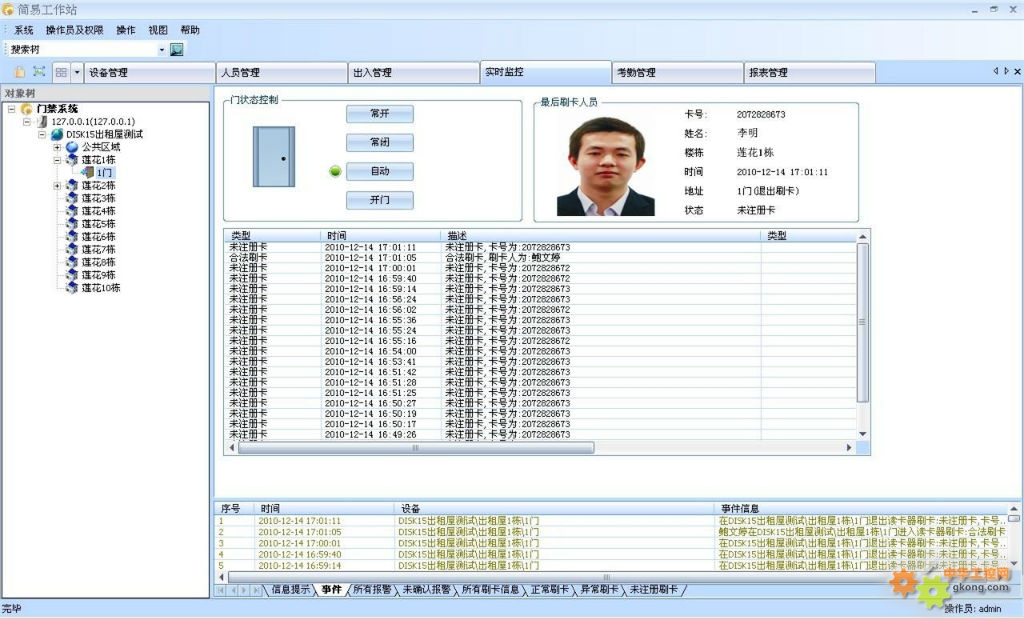Open the 搜索树 combo box dropdown
This screenshot has height=619, width=1024.
tap(162, 49)
